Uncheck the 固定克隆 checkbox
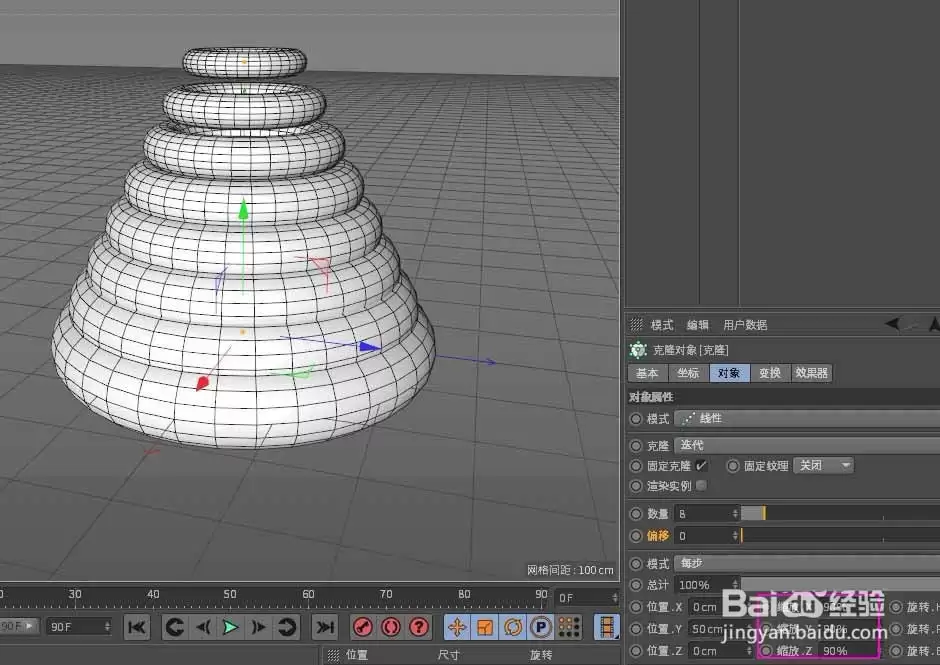Viewport: 940px width, 665px height. (x=698, y=465)
